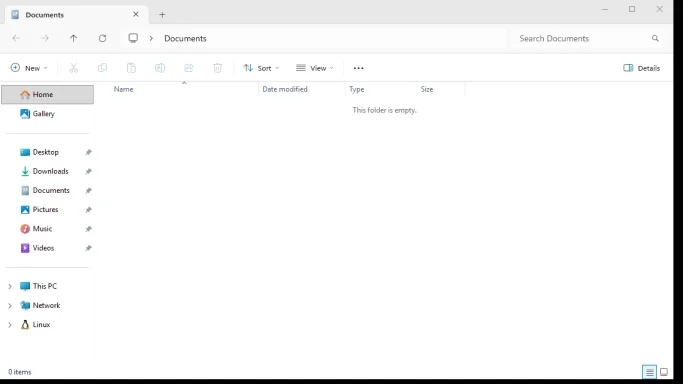Image resolution: width=683 pixels, height=384 pixels.
Task: Click the Copy icon in toolbar
Action: point(102,68)
